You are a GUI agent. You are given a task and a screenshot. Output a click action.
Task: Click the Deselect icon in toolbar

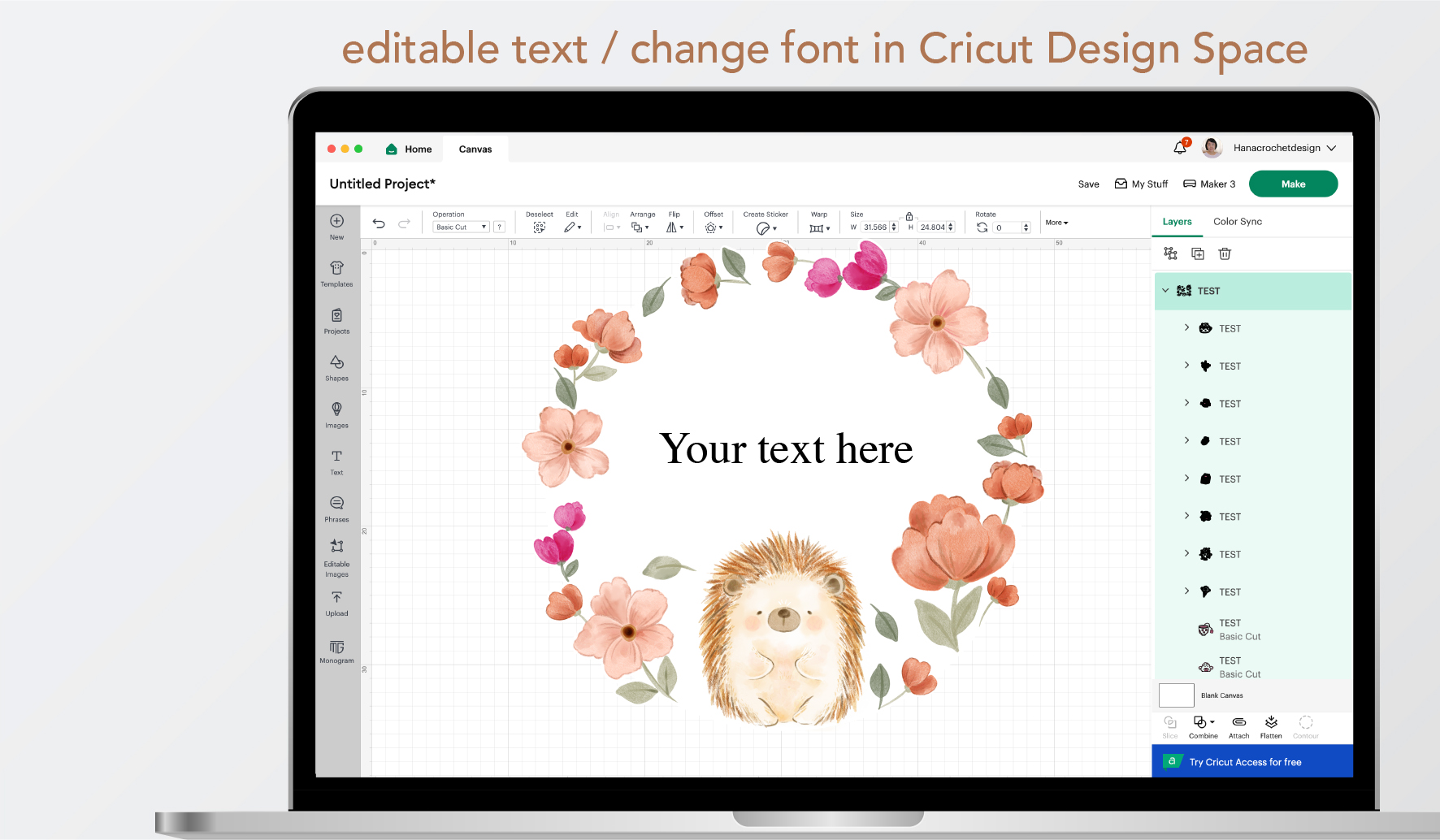(539, 227)
